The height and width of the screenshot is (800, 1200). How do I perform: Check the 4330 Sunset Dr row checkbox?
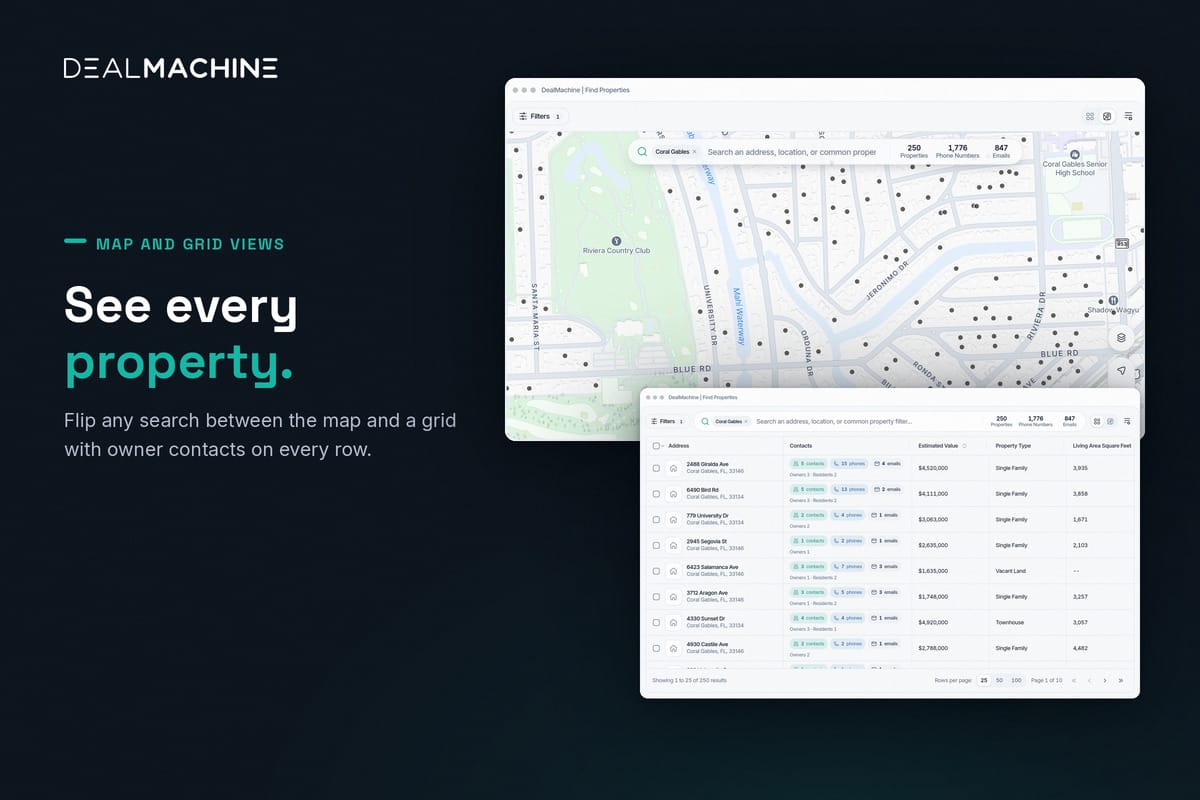click(656, 622)
